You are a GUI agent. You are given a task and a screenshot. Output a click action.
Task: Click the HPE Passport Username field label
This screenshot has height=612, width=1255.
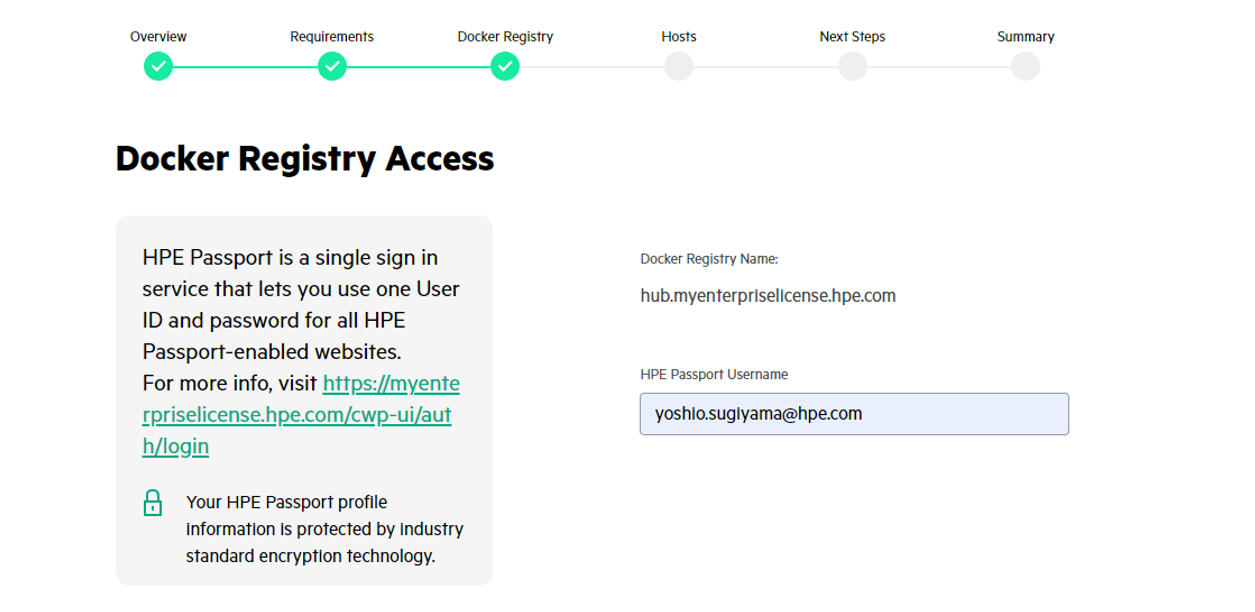click(714, 375)
